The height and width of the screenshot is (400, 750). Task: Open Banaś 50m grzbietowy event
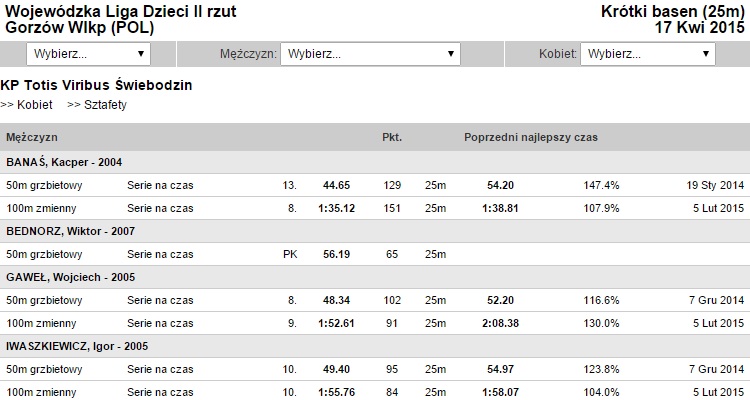[45, 185]
